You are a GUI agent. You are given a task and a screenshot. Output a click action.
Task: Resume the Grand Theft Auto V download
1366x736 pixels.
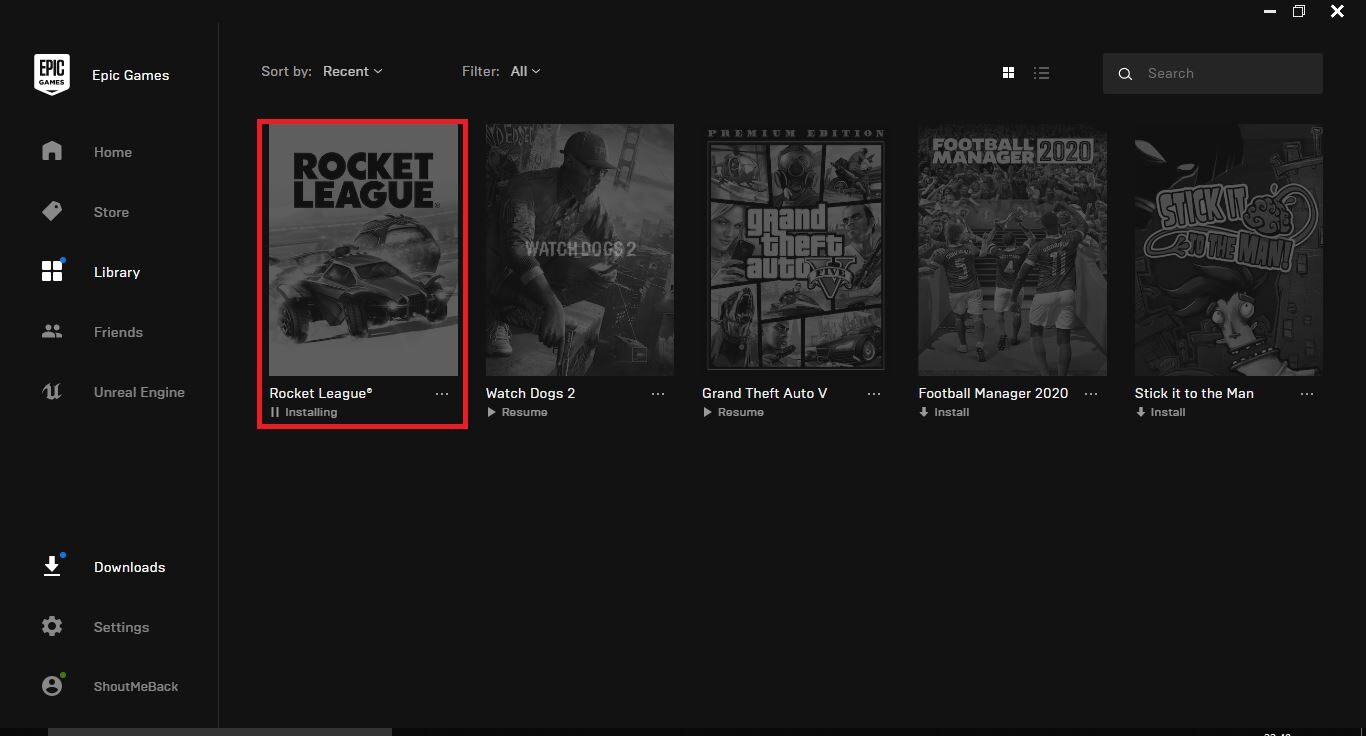[x=733, y=412]
